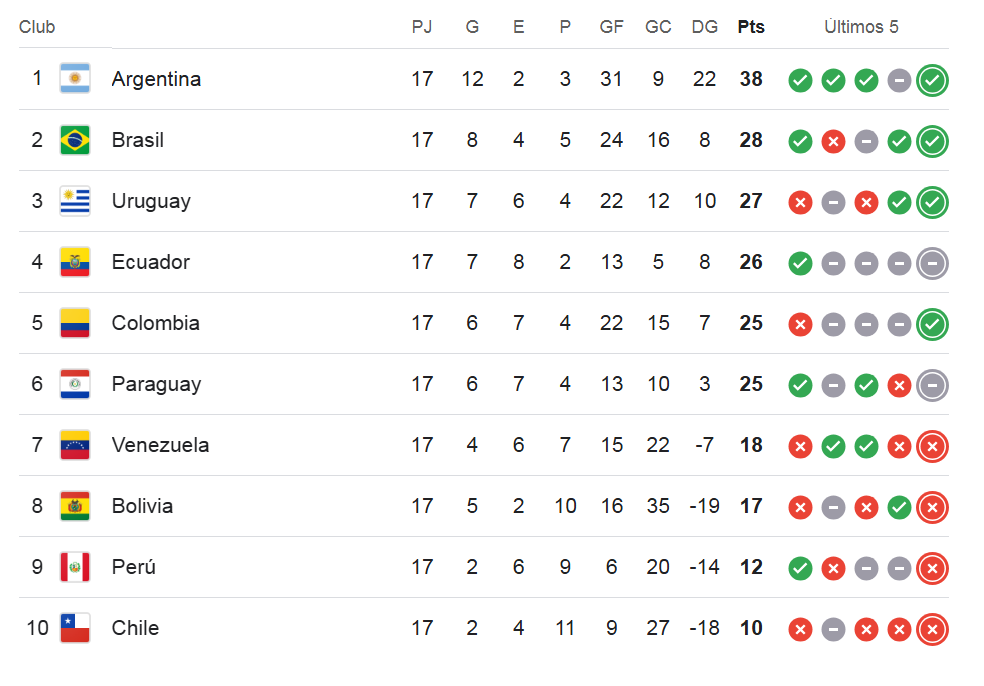Click Brasil's red loss result icon
The width and height of the screenshot is (984, 686).
(833, 141)
